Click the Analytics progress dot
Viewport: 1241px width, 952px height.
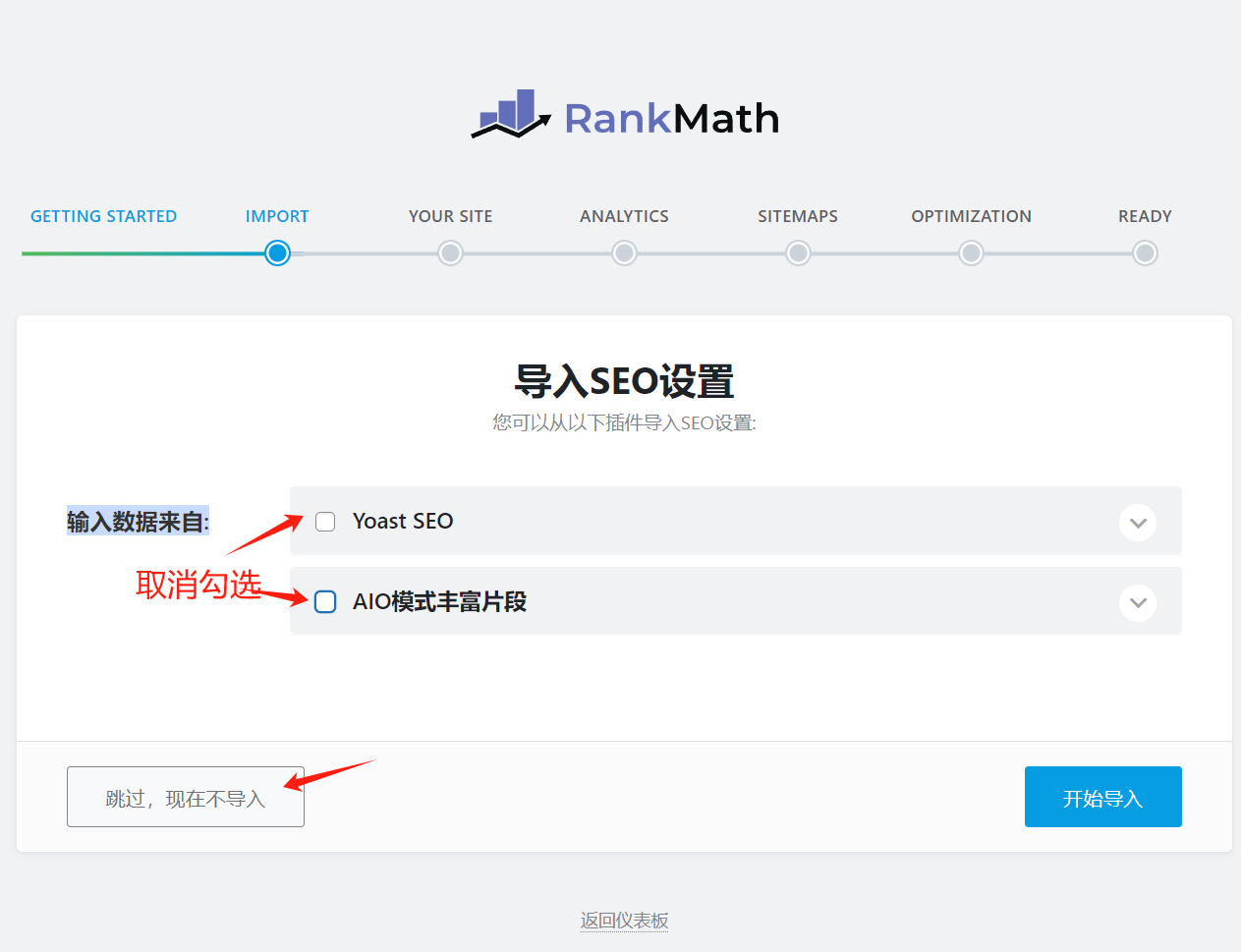[624, 253]
